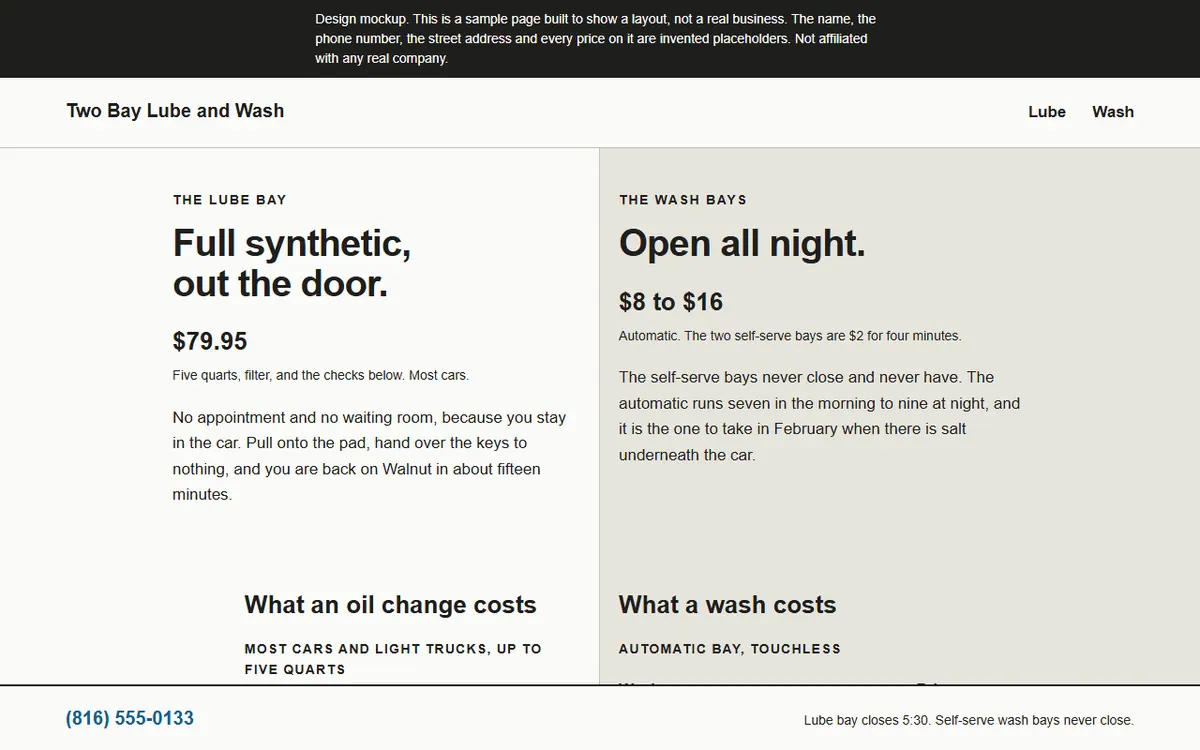This screenshot has width=1200, height=750.
Task: Click the "No appointment and no waiting room" paragraph
Action: tap(370, 456)
